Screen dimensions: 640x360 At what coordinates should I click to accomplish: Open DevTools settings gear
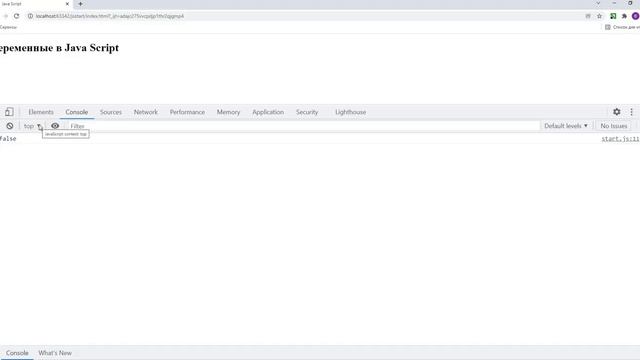pyautogui.click(x=617, y=112)
